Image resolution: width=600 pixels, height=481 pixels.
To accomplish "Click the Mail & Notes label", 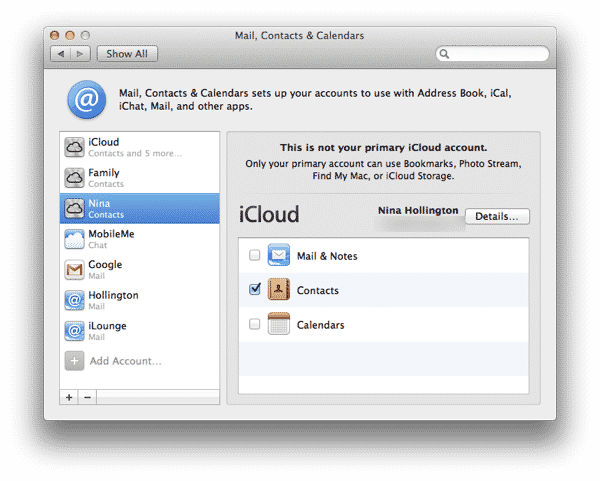I will pos(327,256).
